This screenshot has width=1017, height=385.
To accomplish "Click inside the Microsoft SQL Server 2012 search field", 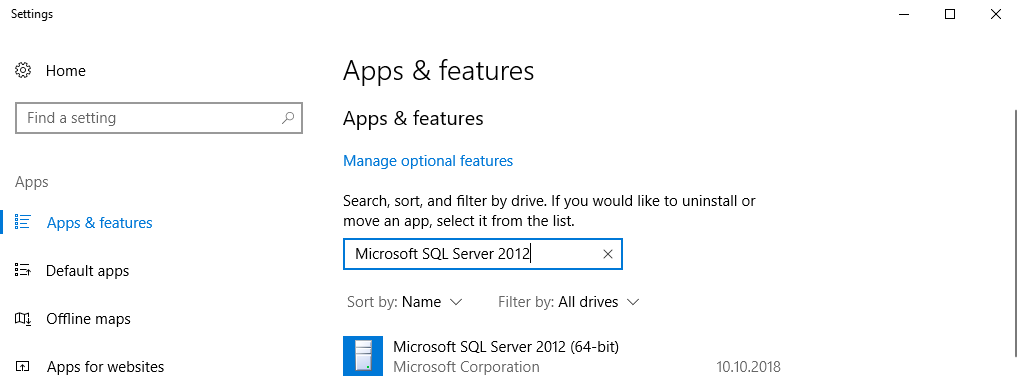I will point(483,254).
